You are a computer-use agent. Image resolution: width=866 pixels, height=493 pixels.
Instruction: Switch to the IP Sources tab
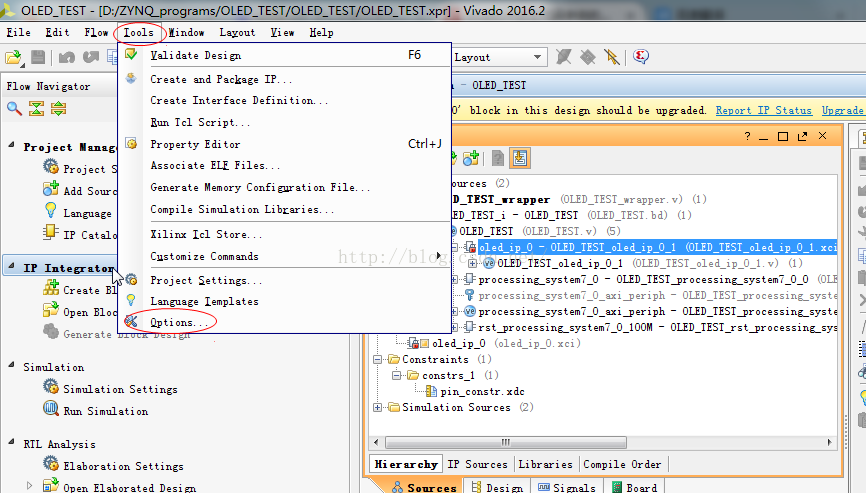click(477, 464)
